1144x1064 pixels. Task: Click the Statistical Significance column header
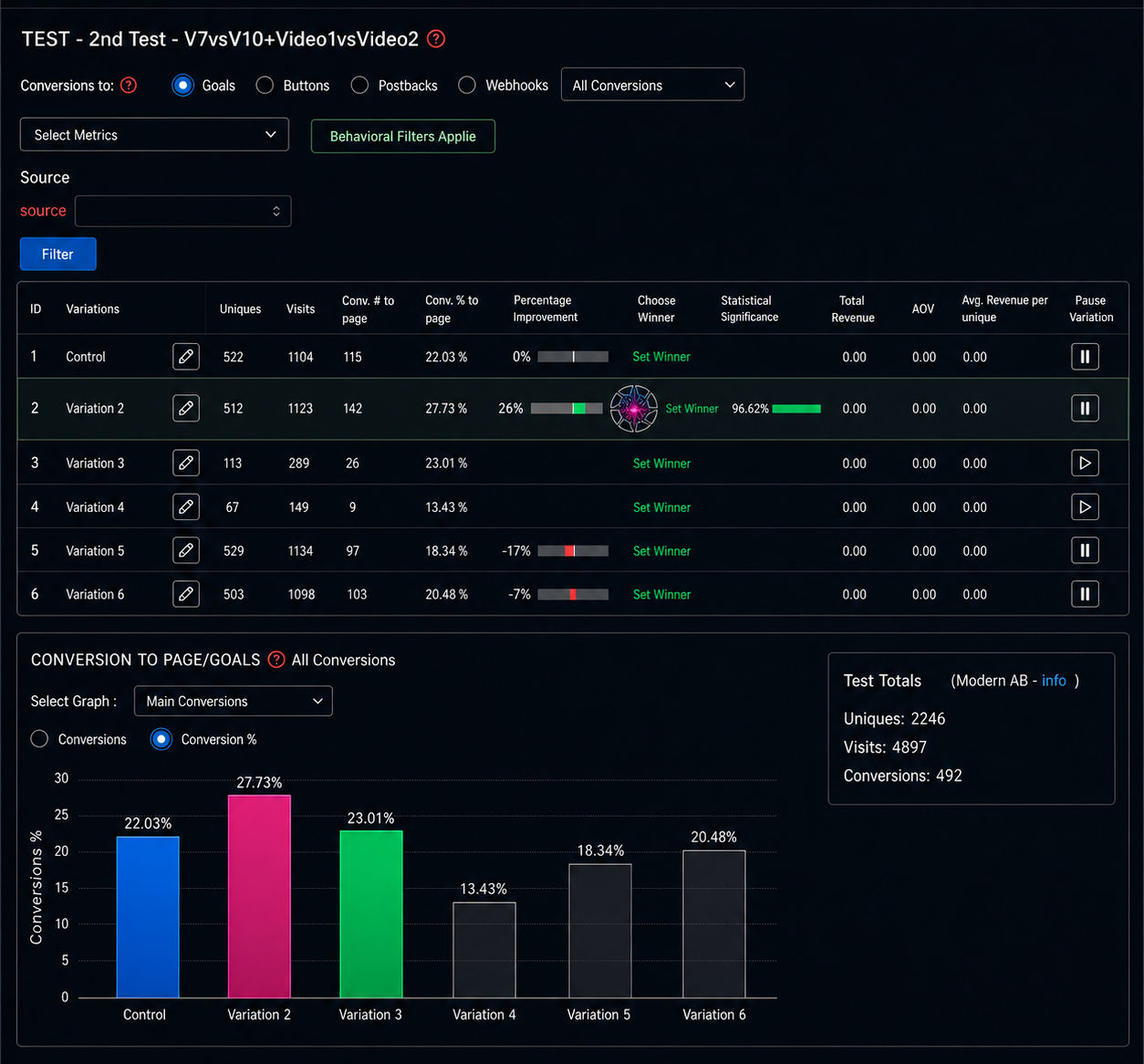[x=750, y=308]
